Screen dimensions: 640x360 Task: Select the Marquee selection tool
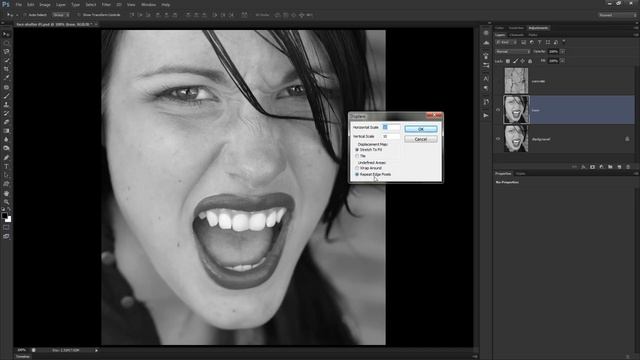[6, 43]
